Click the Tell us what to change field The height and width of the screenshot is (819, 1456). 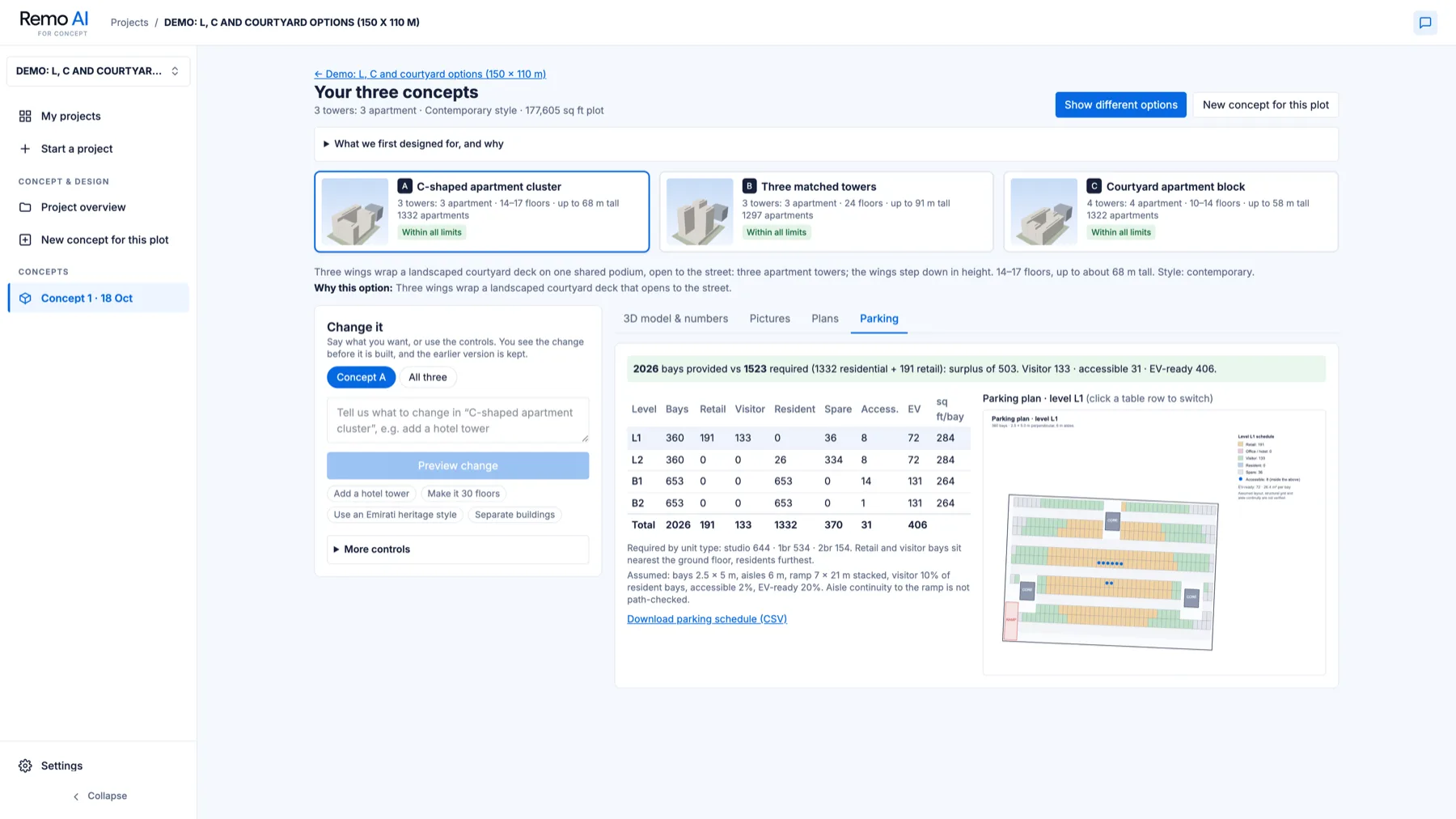(457, 420)
